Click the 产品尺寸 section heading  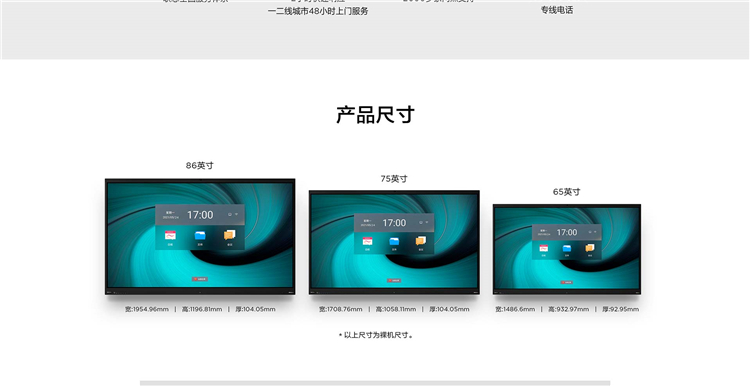click(x=375, y=115)
